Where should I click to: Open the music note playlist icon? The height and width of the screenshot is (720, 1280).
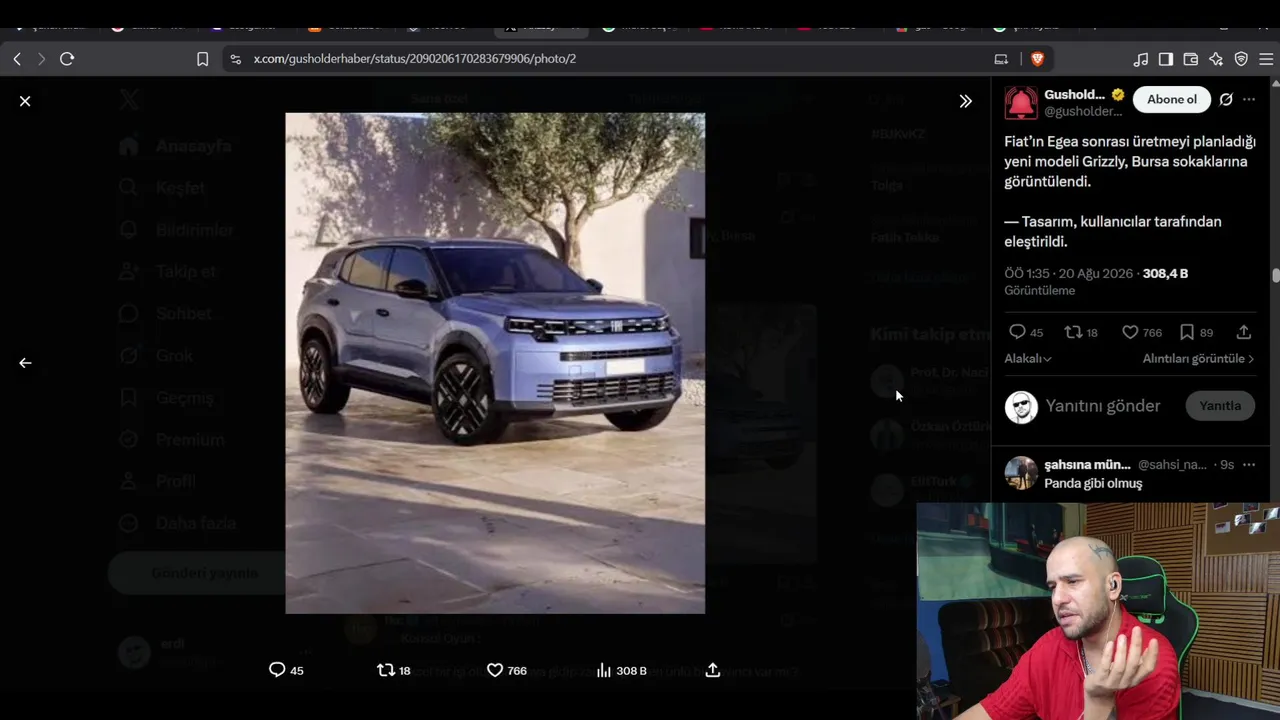click(1141, 59)
